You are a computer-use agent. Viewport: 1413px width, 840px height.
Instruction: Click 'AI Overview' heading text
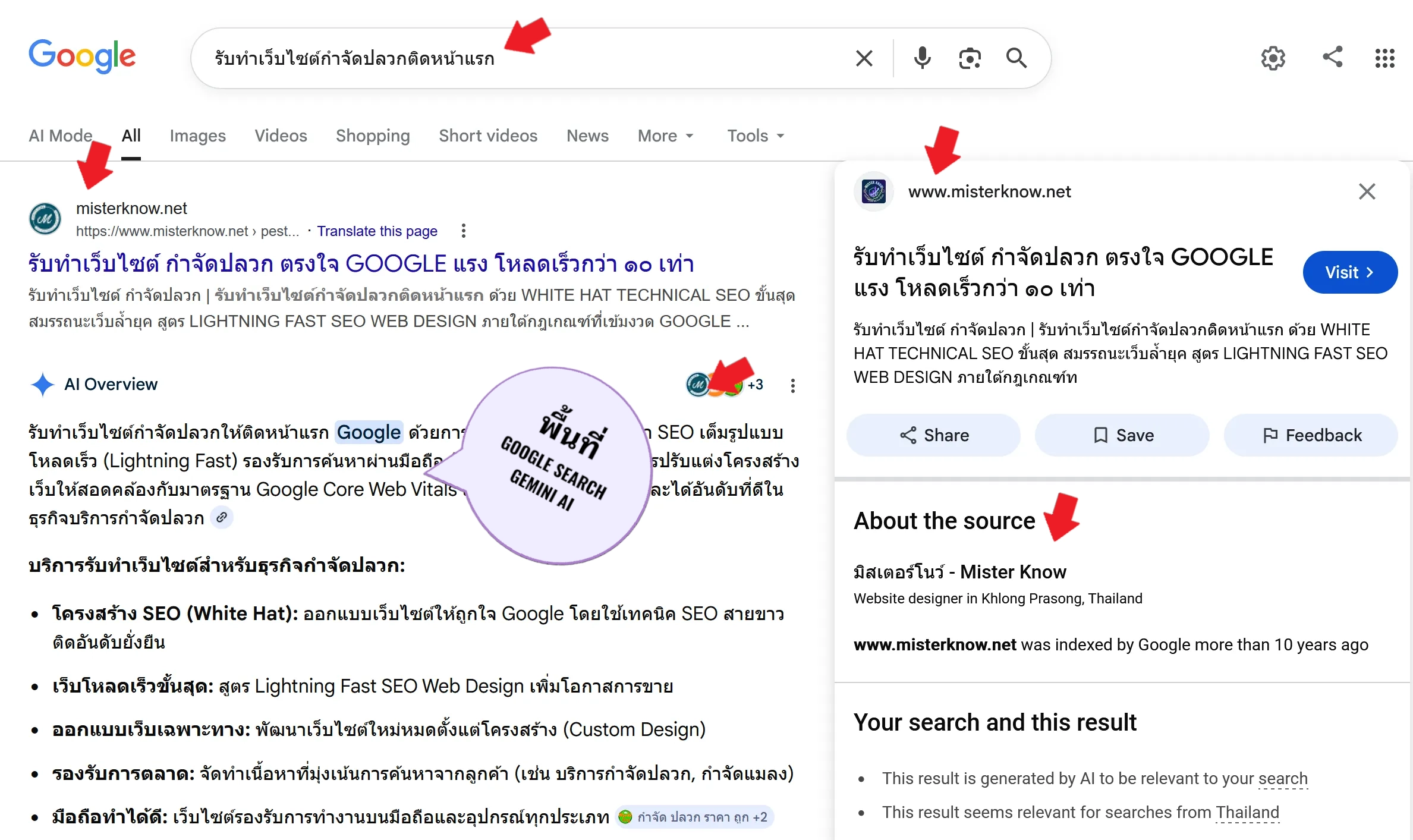tap(111, 384)
